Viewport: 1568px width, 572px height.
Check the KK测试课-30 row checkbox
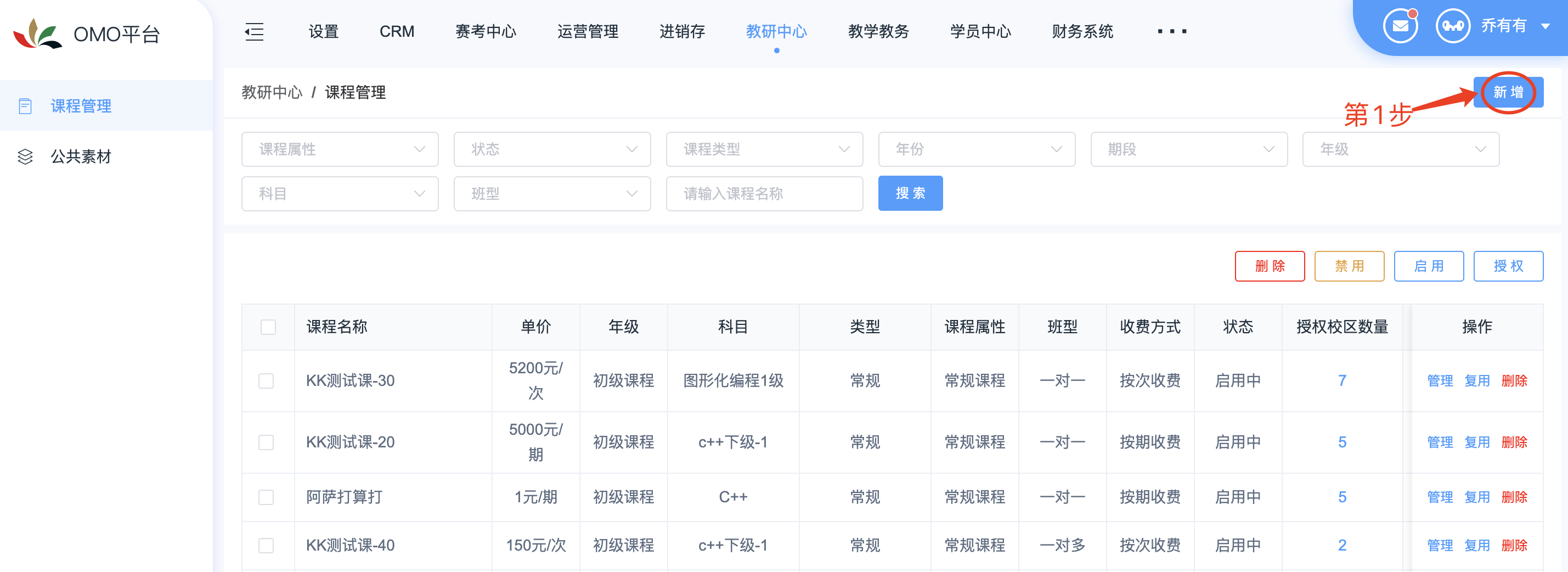coord(266,381)
